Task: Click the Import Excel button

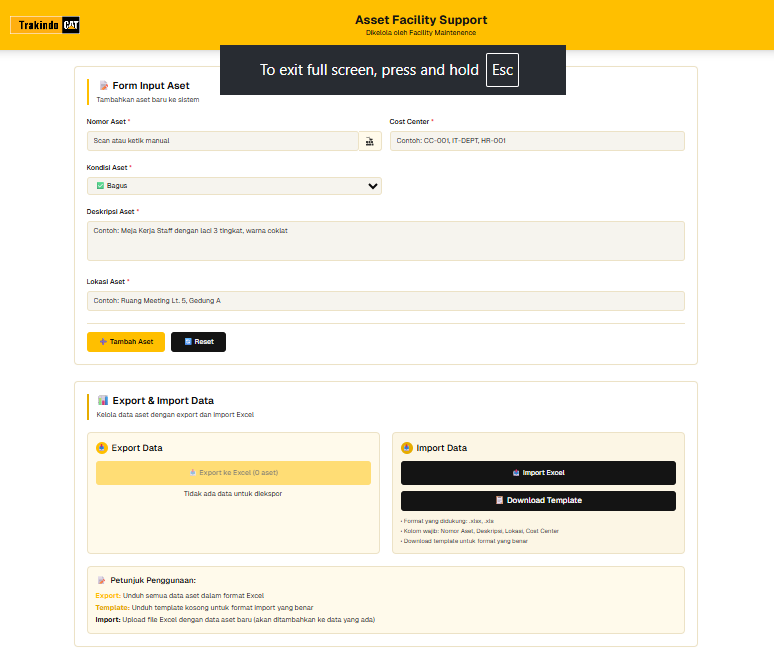Action: coord(538,473)
